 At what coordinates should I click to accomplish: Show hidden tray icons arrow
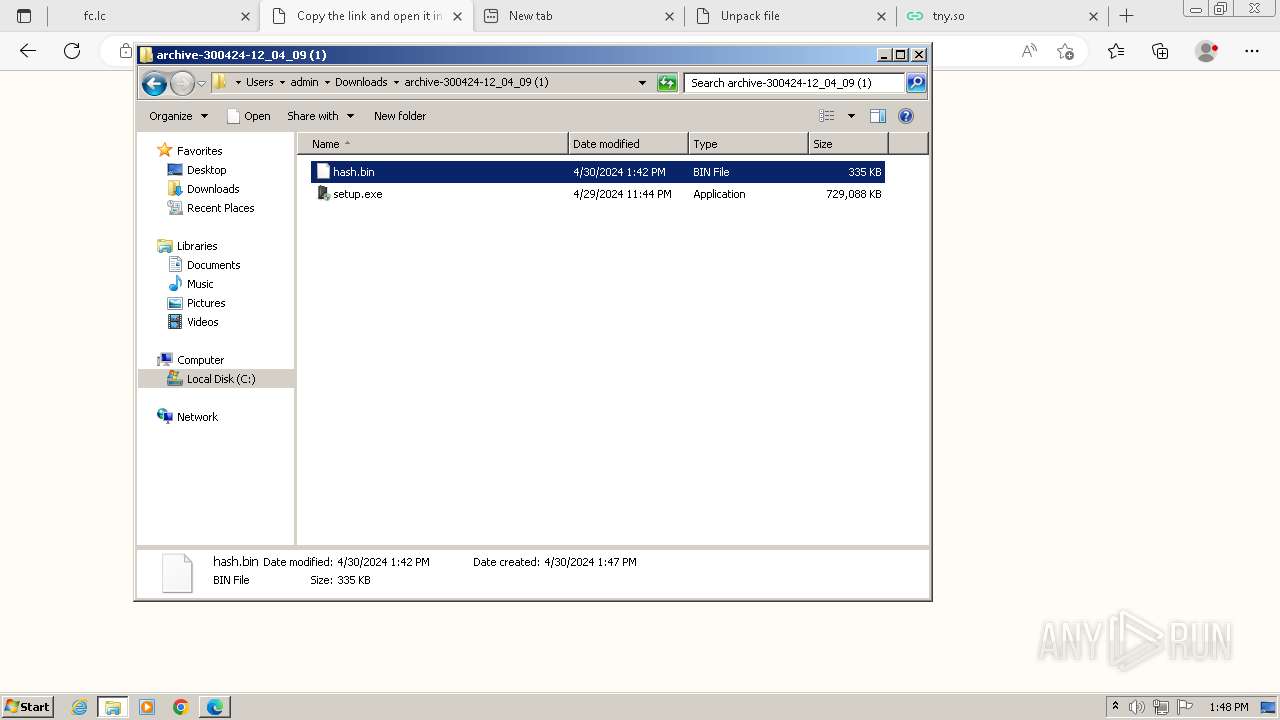coord(1115,707)
